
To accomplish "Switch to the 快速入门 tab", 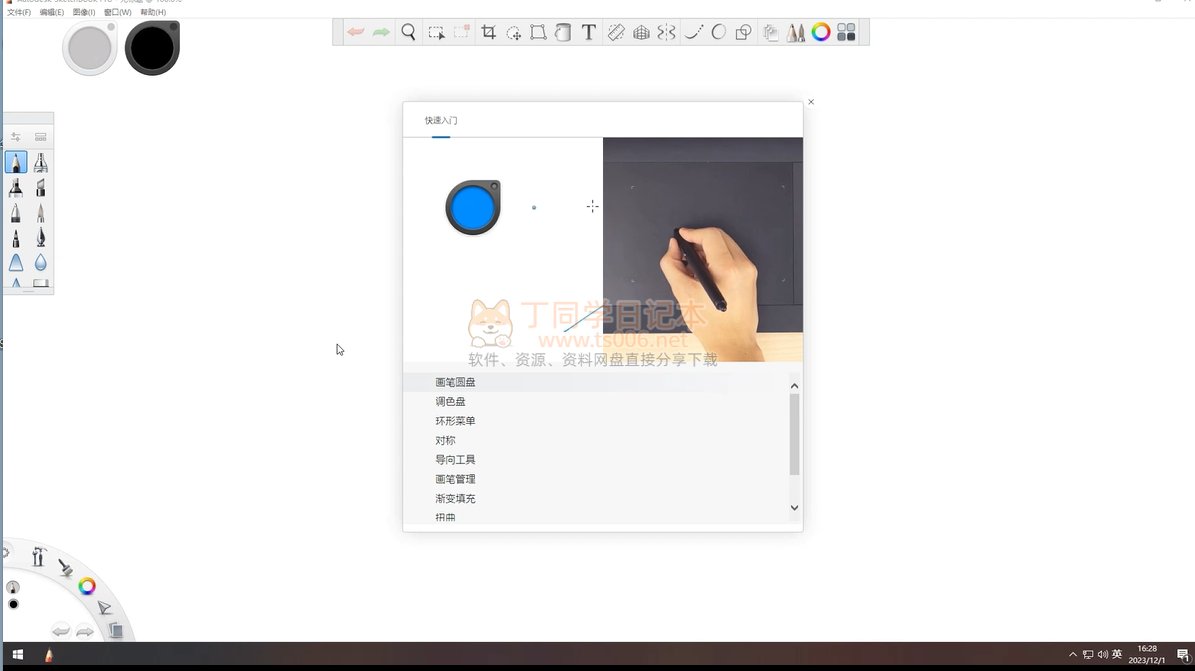I will (441, 120).
